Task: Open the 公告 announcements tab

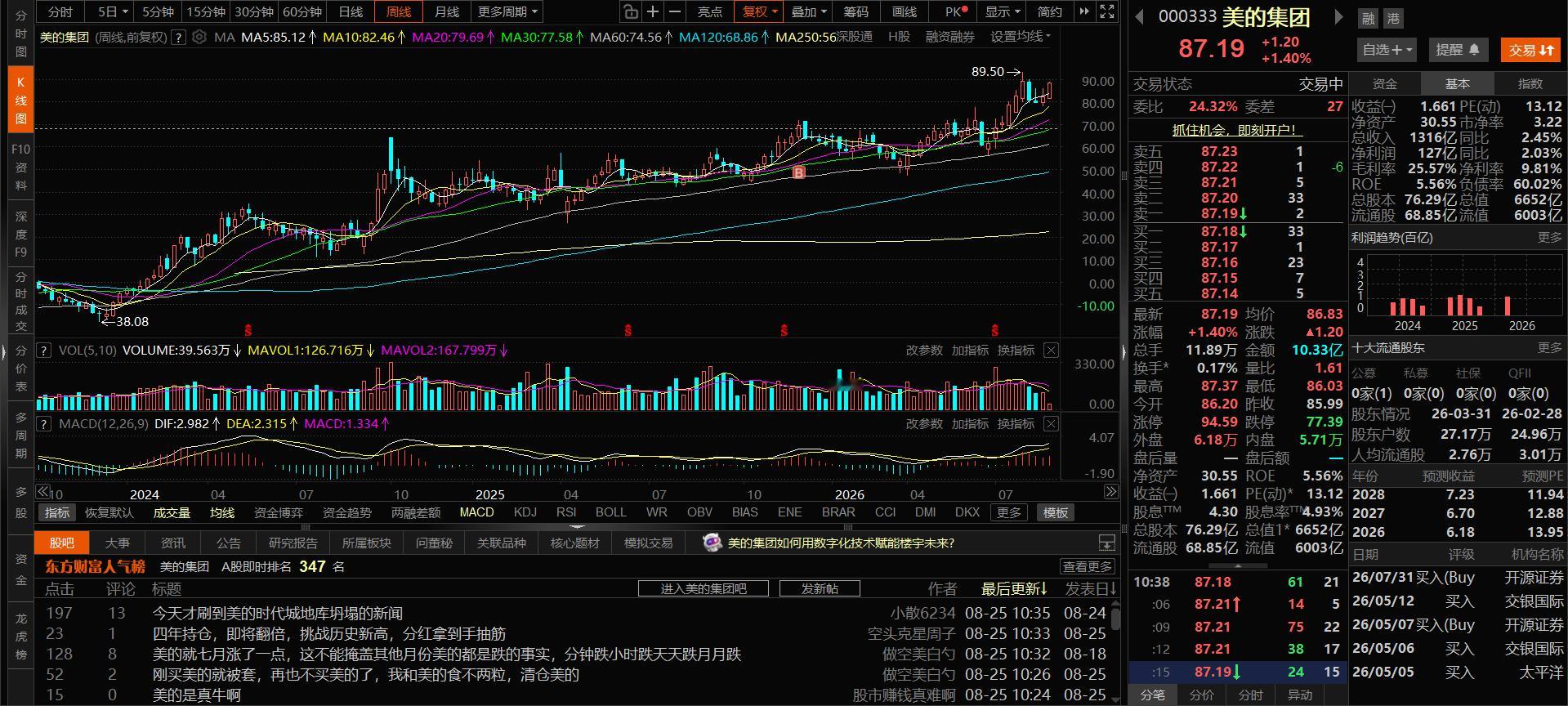Action: (x=229, y=543)
